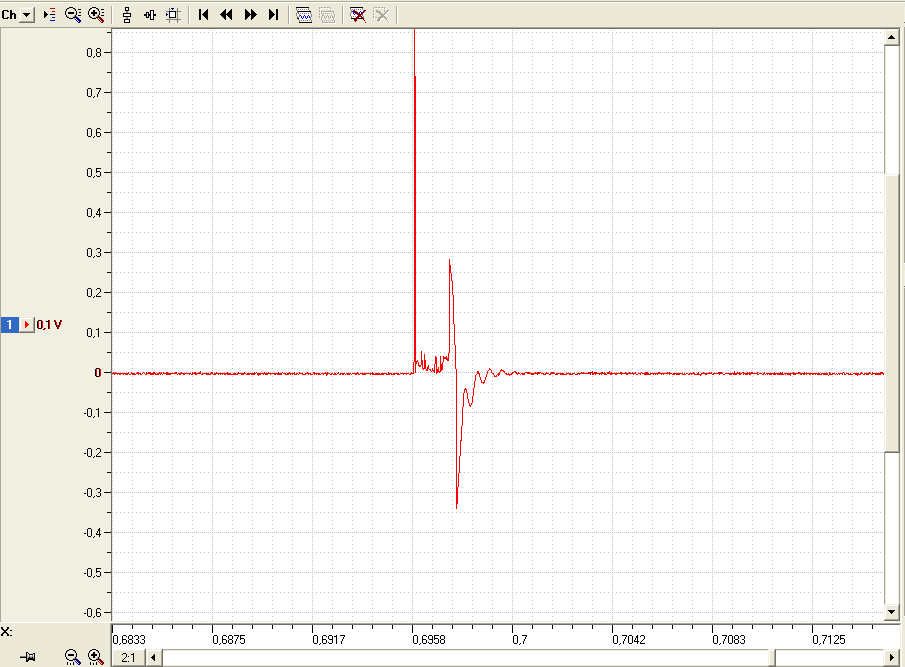Viewport: 905px width, 667px height.
Task: Click the -0,6 voltage axis label
Action: [92, 612]
